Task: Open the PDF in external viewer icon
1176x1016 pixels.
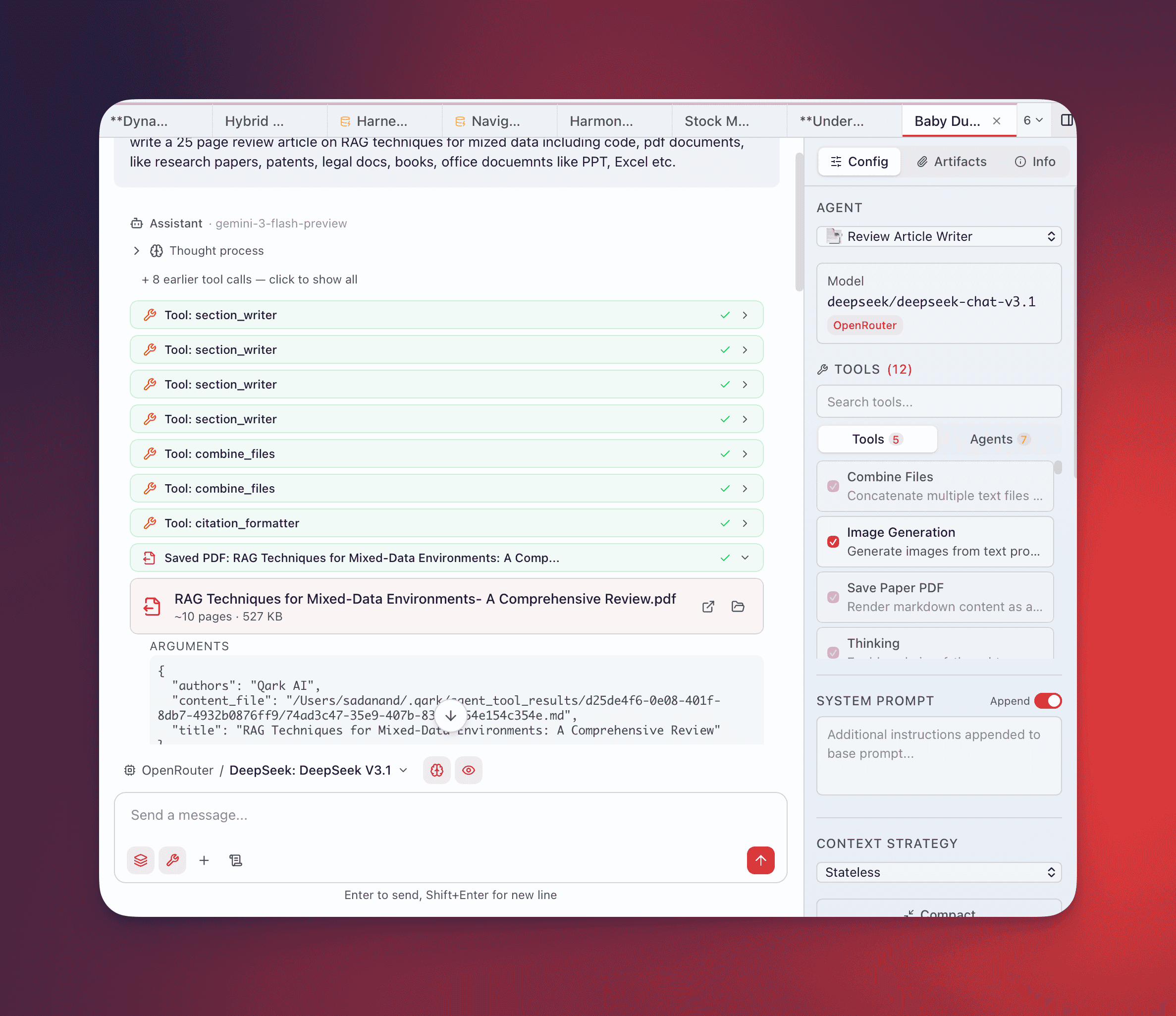Action: coord(708,607)
